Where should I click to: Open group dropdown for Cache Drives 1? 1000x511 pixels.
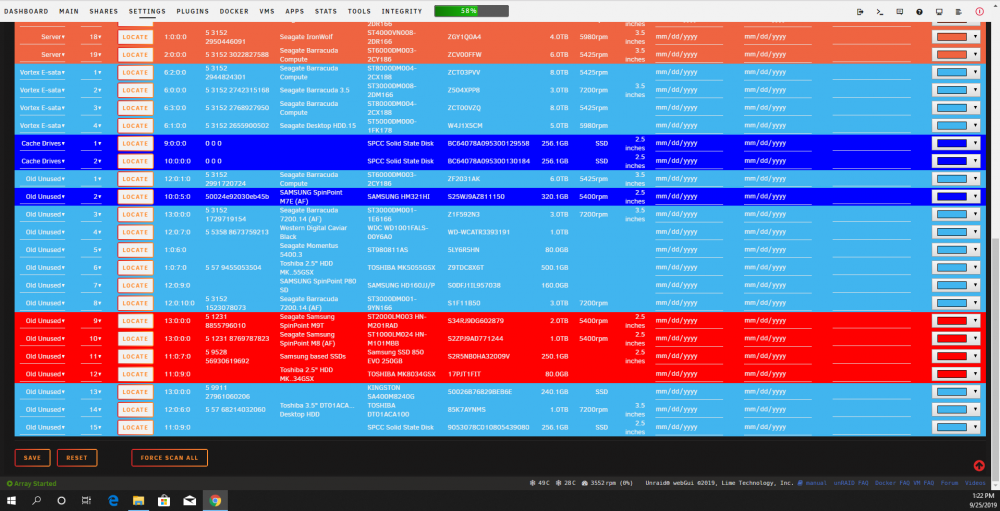click(41, 144)
